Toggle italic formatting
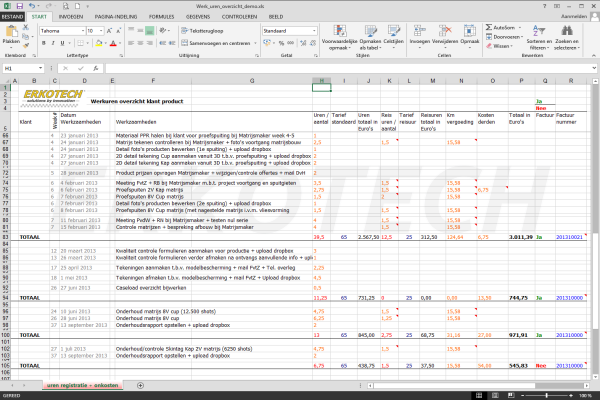600x400 pixels. point(51,44)
